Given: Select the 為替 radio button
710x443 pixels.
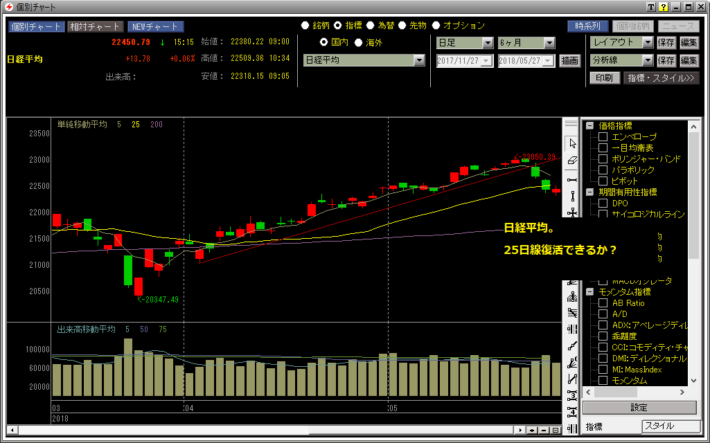Looking at the screenshot, I should pyautogui.click(x=370, y=26).
